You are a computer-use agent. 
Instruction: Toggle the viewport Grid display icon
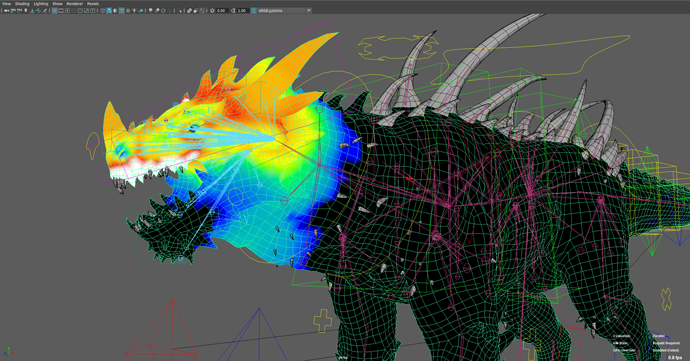(55, 10)
